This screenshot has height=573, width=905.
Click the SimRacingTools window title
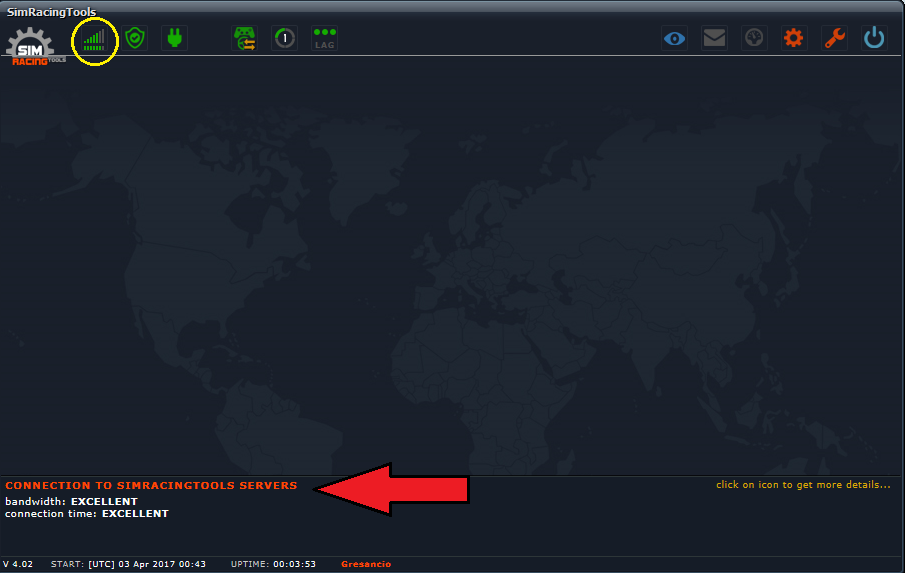point(51,12)
